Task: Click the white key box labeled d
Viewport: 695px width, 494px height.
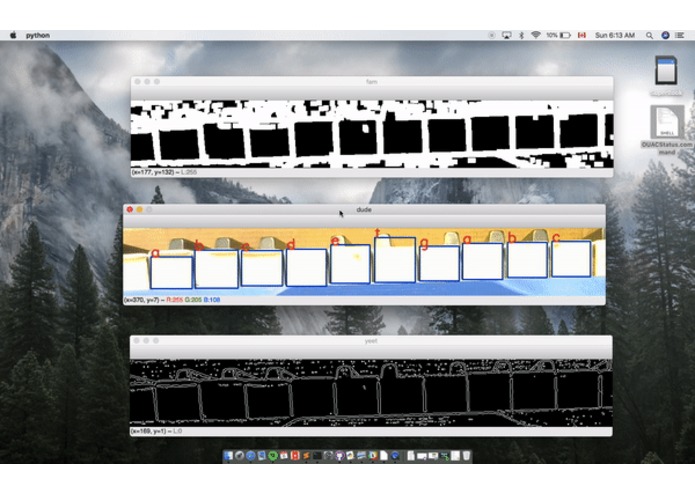Action: 306,268
